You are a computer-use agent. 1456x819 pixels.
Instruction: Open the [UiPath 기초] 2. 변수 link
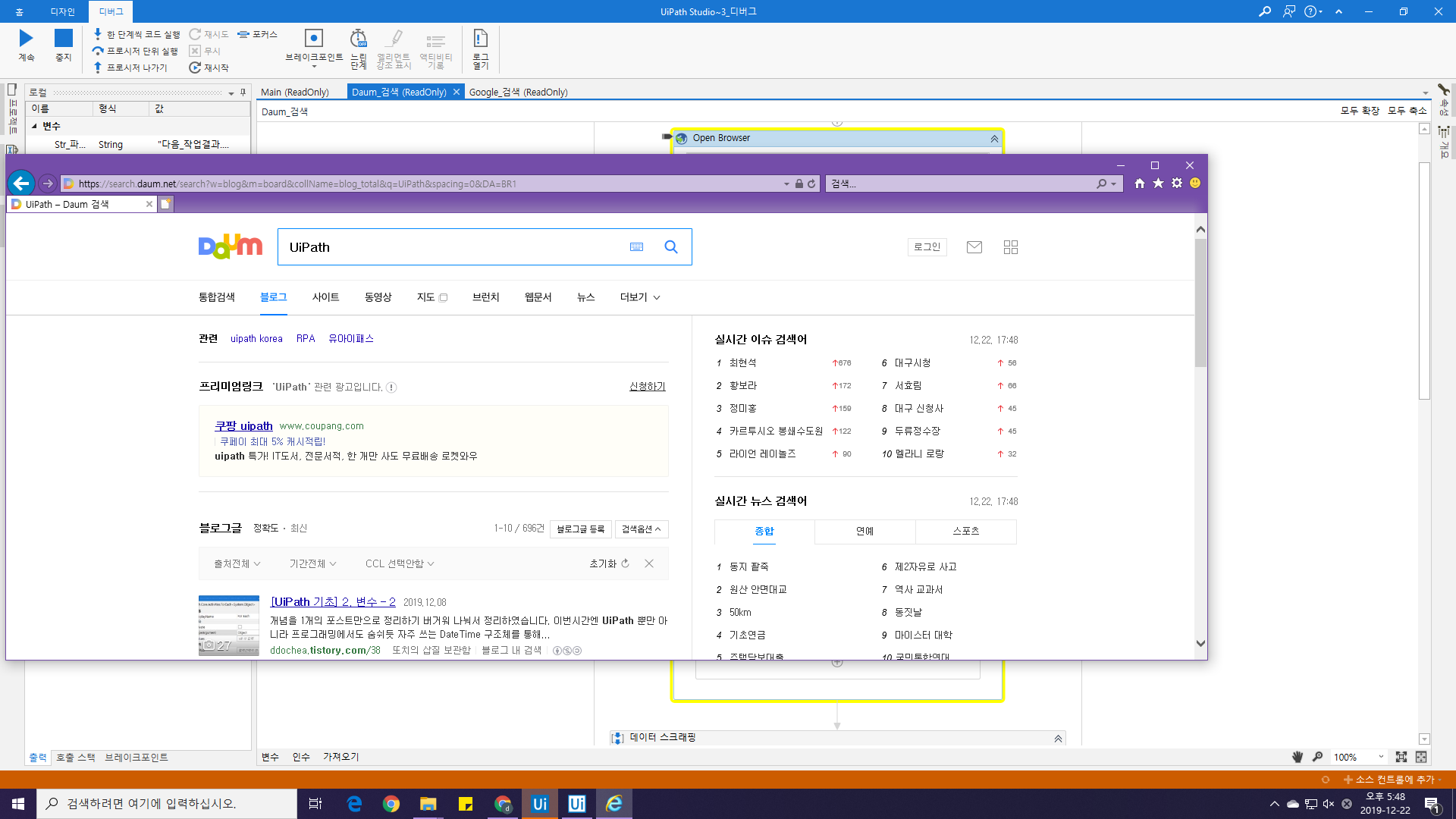(333, 601)
